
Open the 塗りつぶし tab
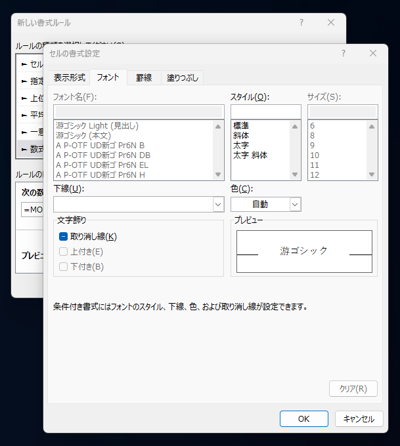pyautogui.click(x=182, y=78)
